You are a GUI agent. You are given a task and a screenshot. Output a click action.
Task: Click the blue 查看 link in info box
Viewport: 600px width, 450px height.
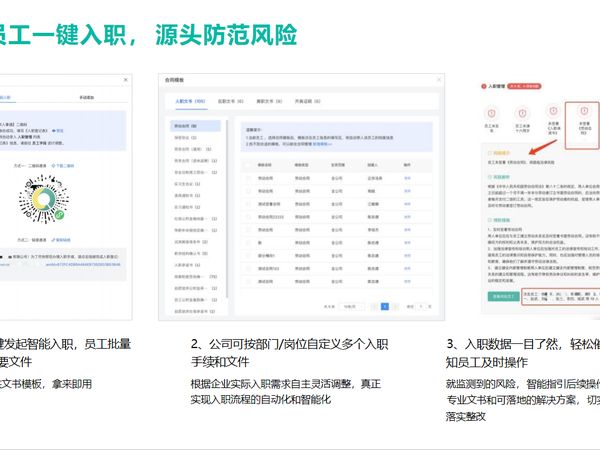58,131
